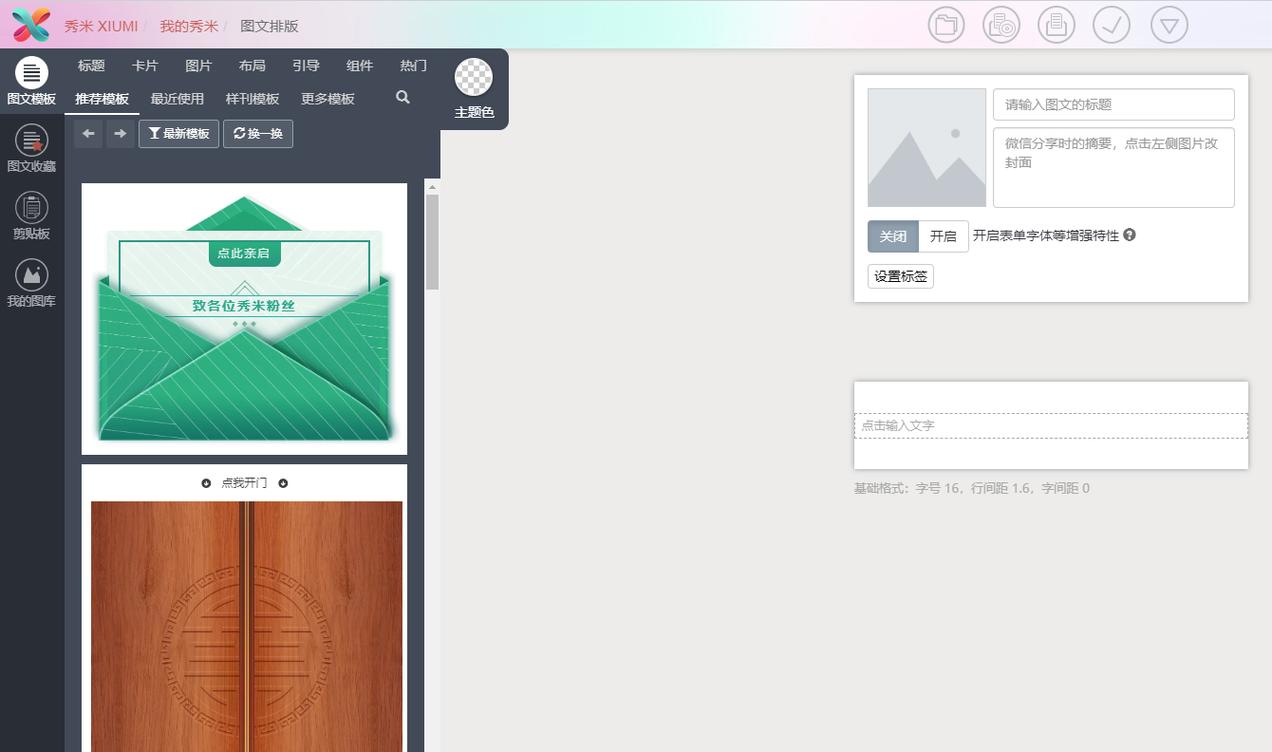
Task: Open 剪贴板 sidebar icon
Action: click(x=31, y=215)
